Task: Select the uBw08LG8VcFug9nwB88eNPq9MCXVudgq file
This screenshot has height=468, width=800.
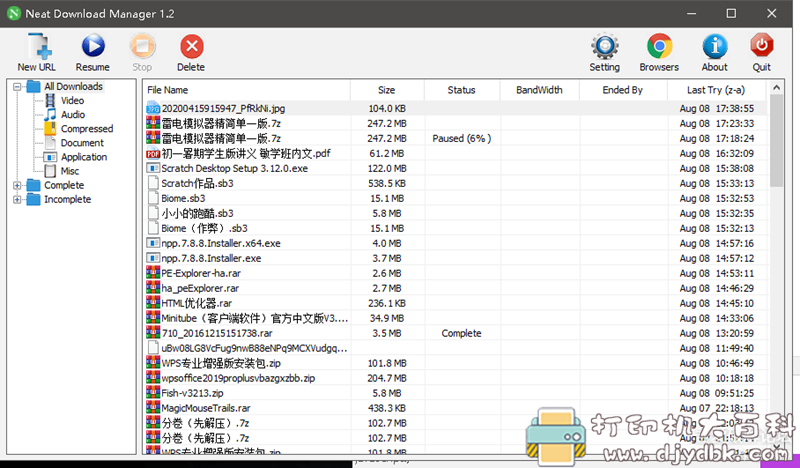Action: pos(254,348)
